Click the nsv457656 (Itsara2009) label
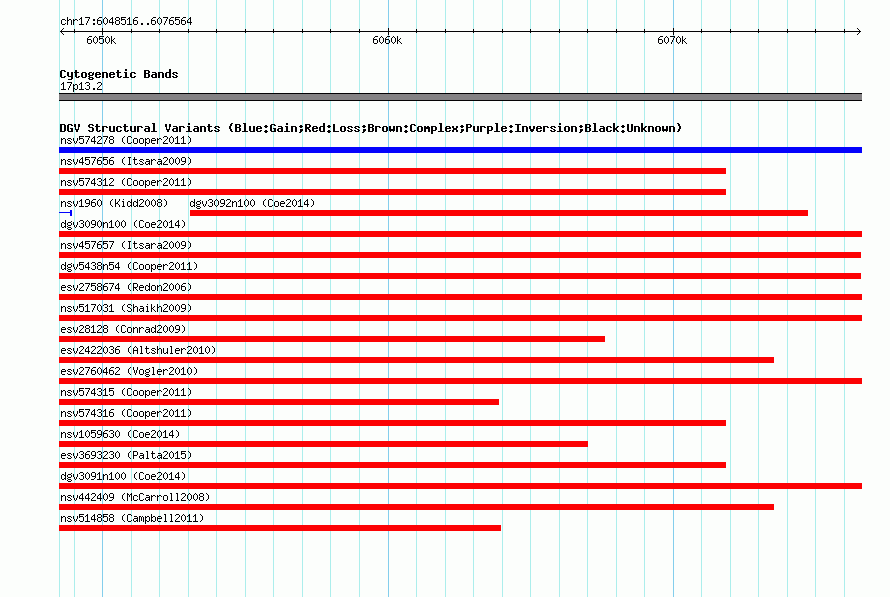This screenshot has width=890, height=597. (x=126, y=161)
